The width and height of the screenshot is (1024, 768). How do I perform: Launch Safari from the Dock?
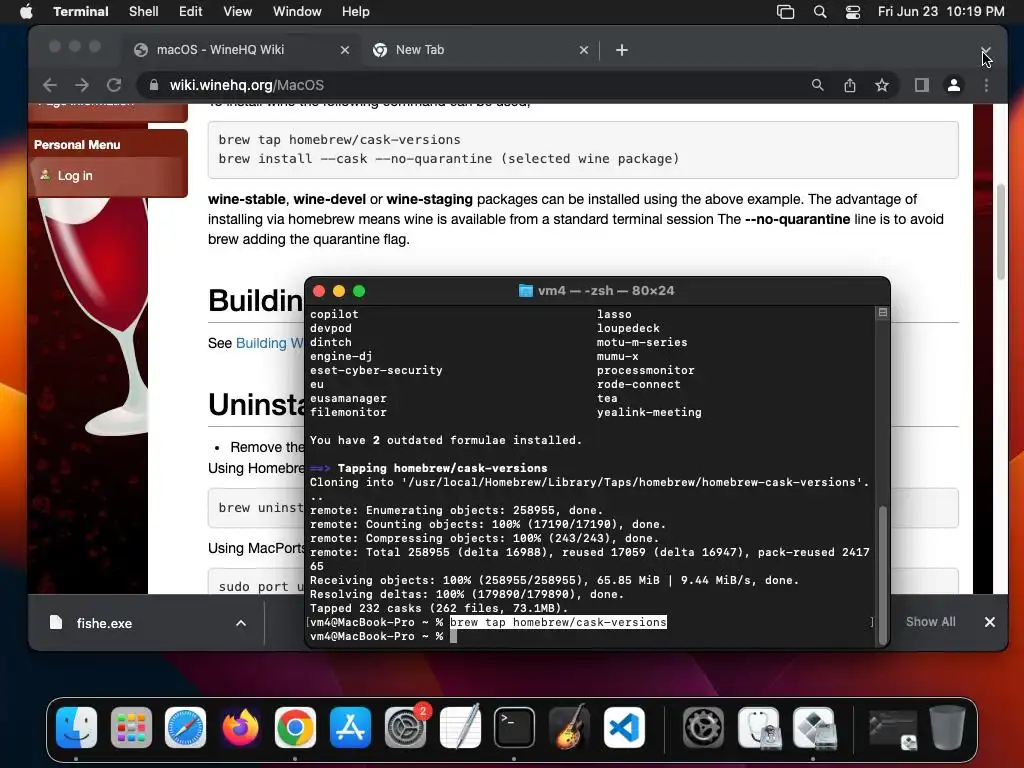click(185, 728)
